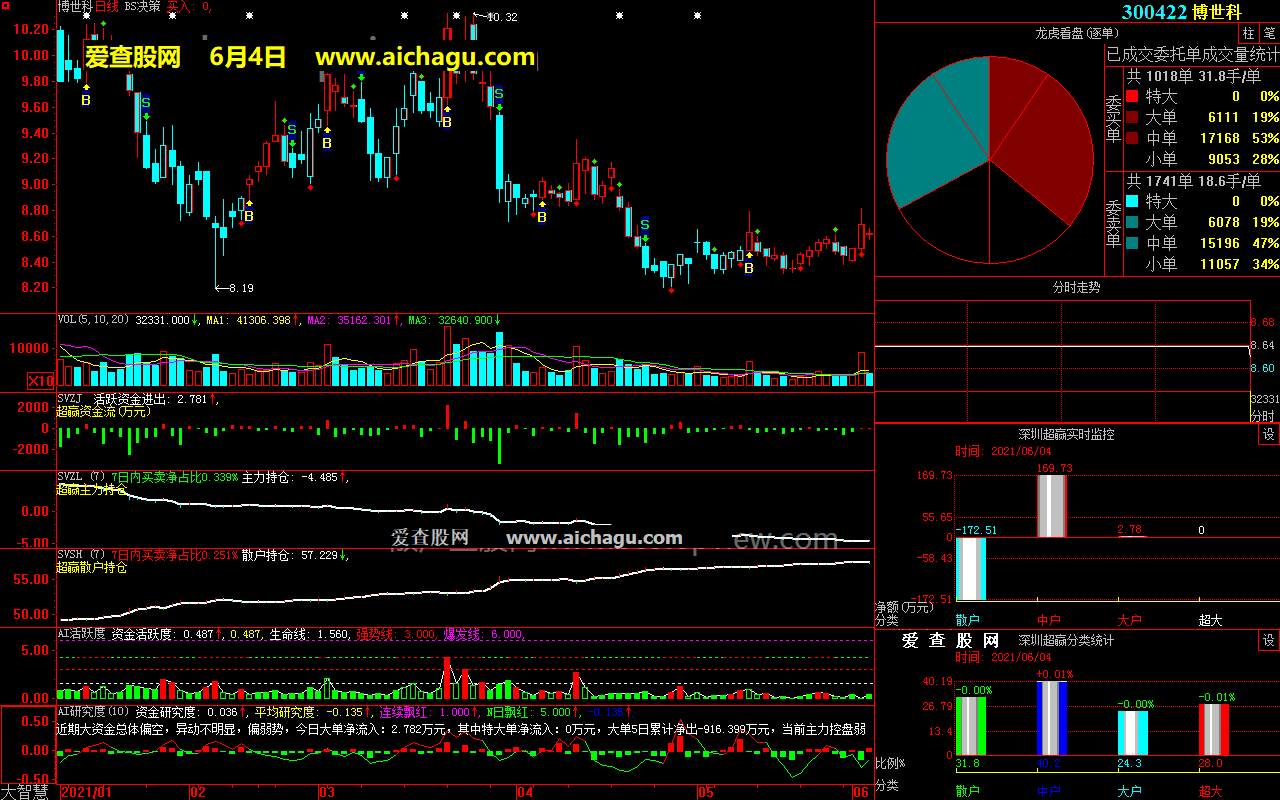Click the 柱 bar-view button
The height and width of the screenshot is (800, 1280).
pos(1249,33)
